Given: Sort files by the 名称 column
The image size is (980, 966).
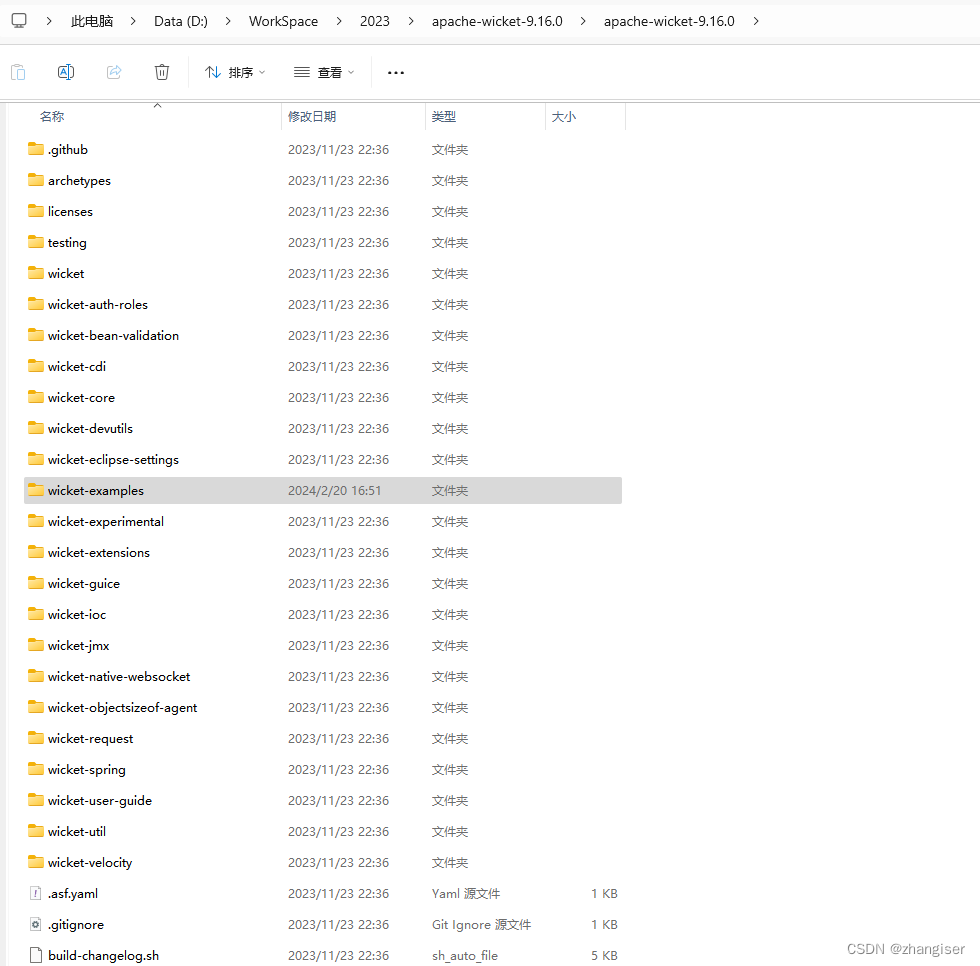Looking at the screenshot, I should click(x=52, y=116).
